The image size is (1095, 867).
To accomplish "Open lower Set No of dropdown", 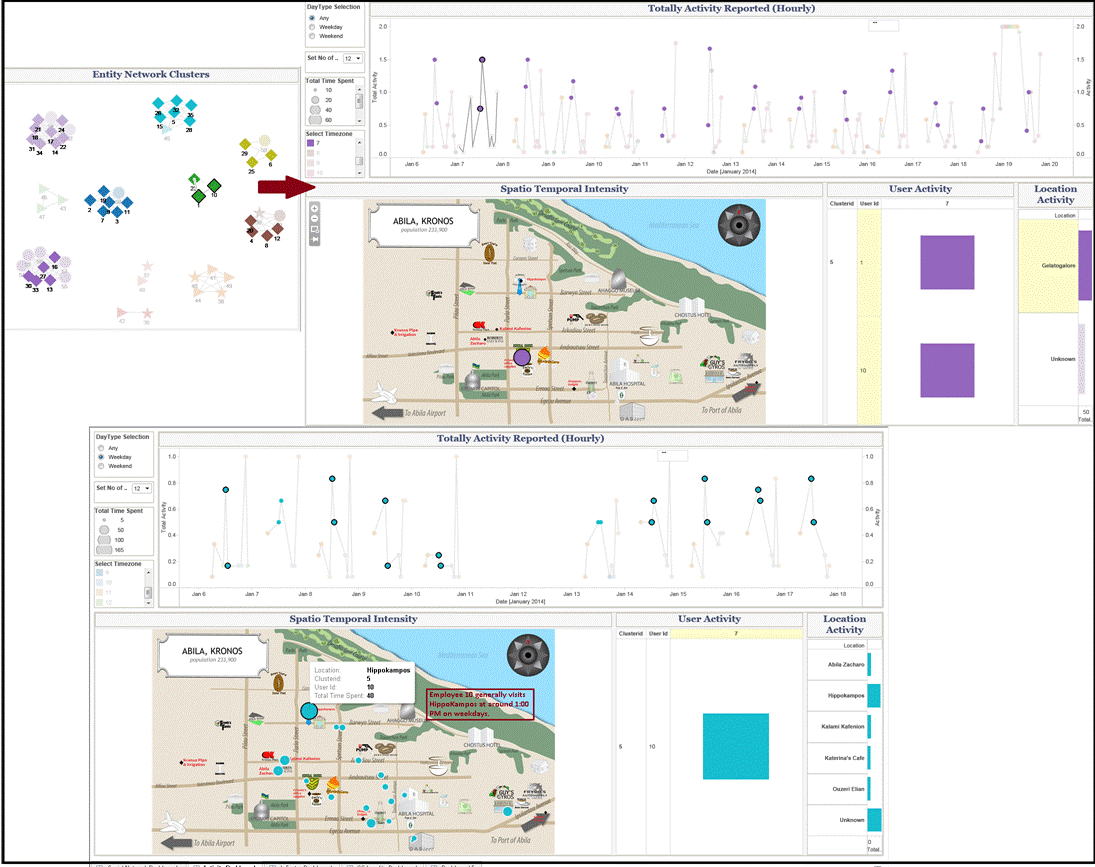I will (142, 489).
